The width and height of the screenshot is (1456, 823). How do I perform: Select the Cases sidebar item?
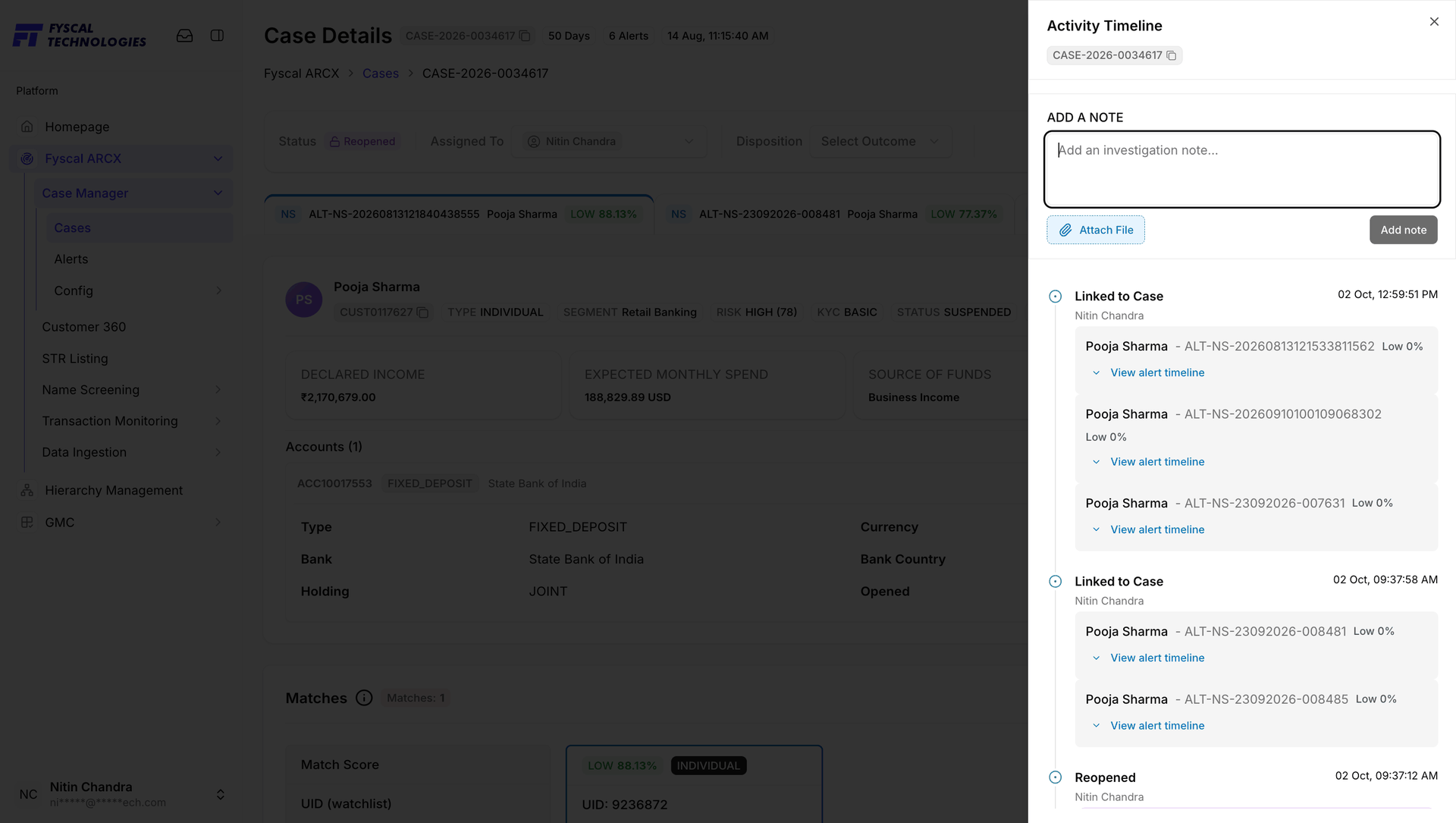pos(138,228)
